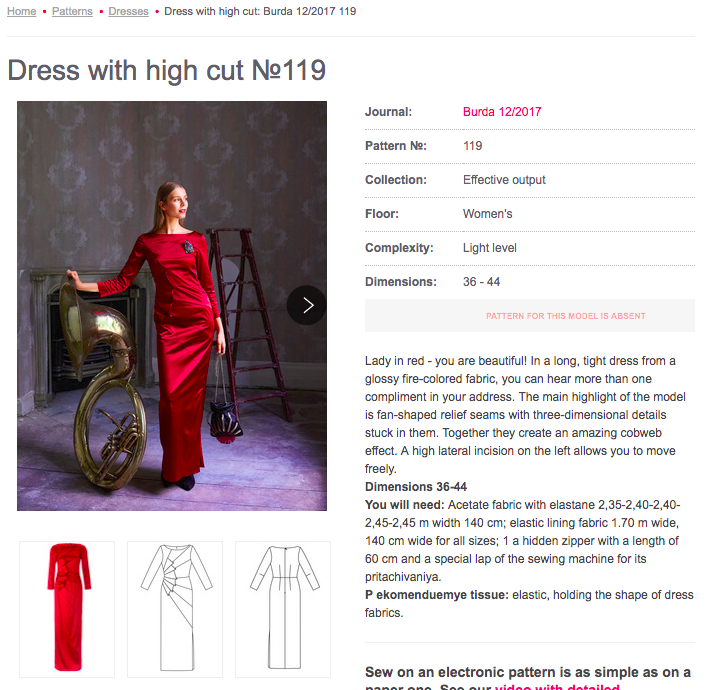
Task: Click the main model photo in red dress
Action: point(172,306)
